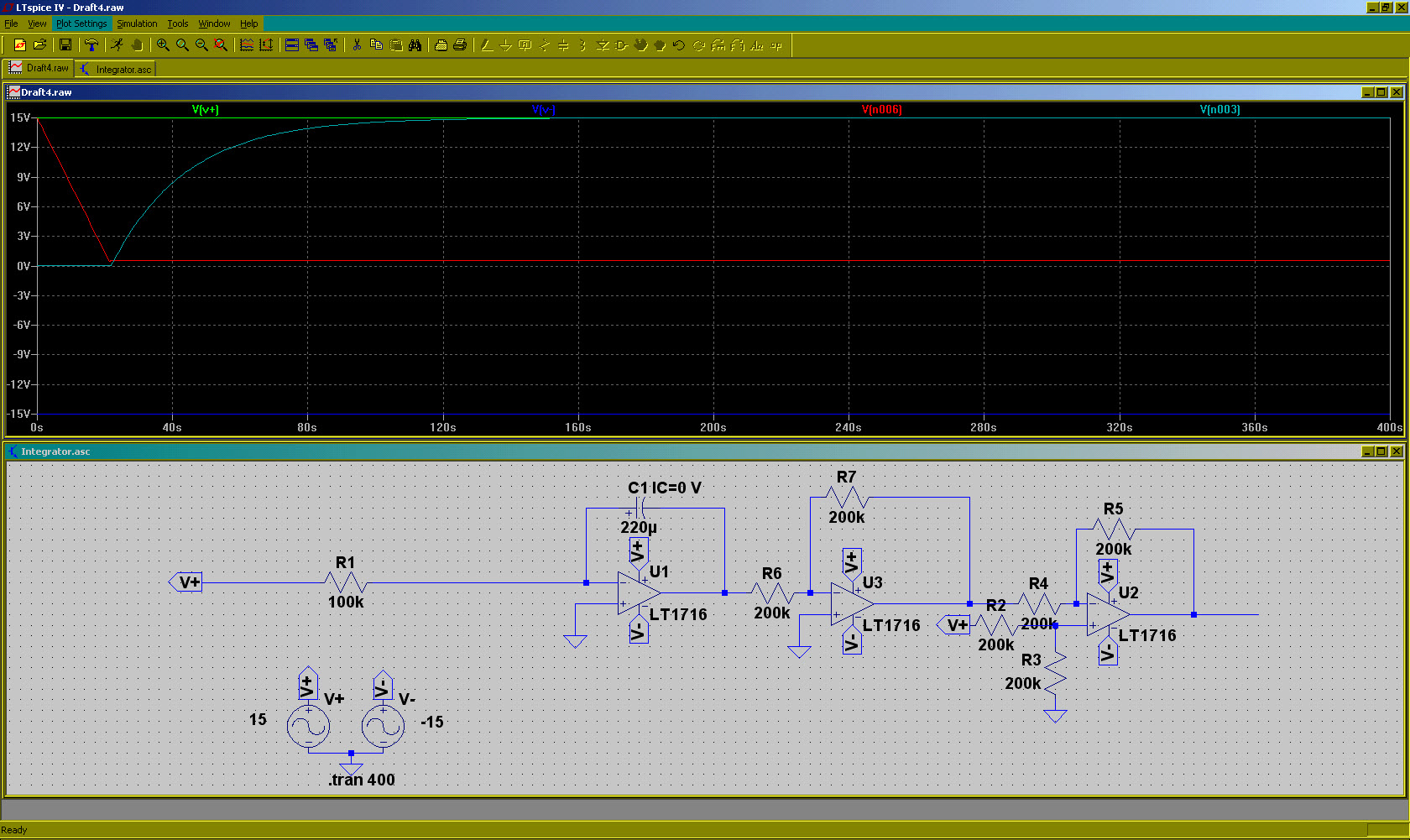Click the V(n006) trace label

(x=881, y=110)
